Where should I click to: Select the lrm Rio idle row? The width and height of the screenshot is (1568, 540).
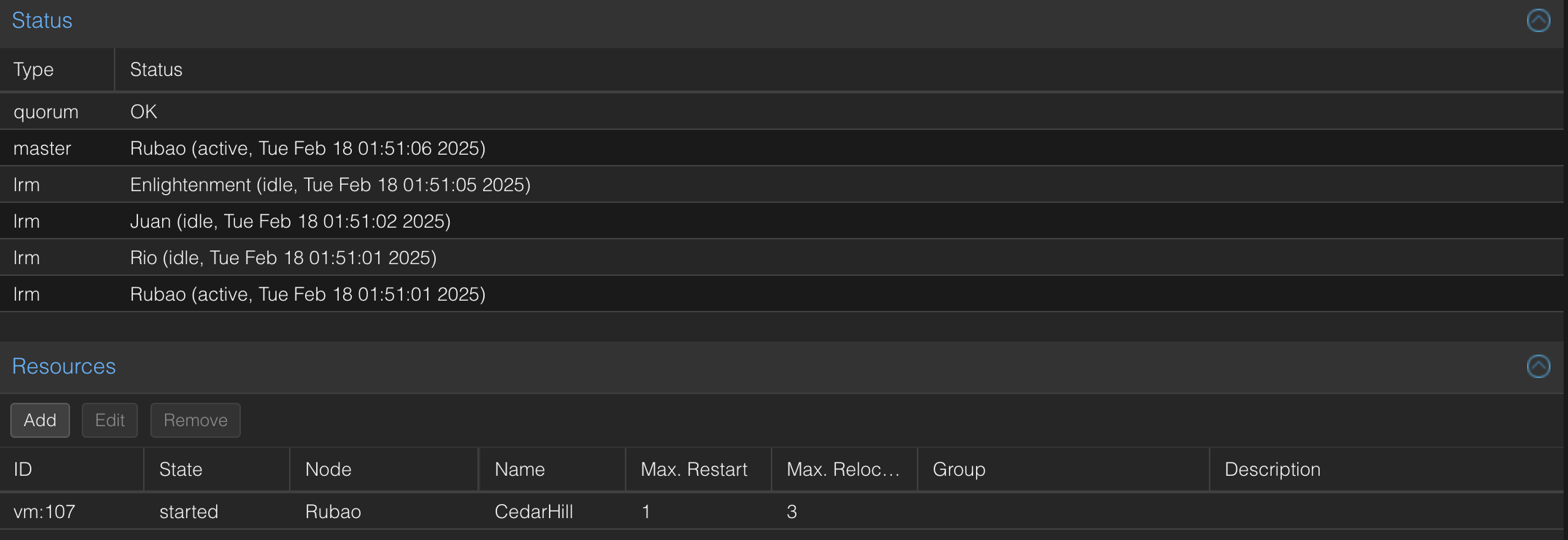click(781, 258)
